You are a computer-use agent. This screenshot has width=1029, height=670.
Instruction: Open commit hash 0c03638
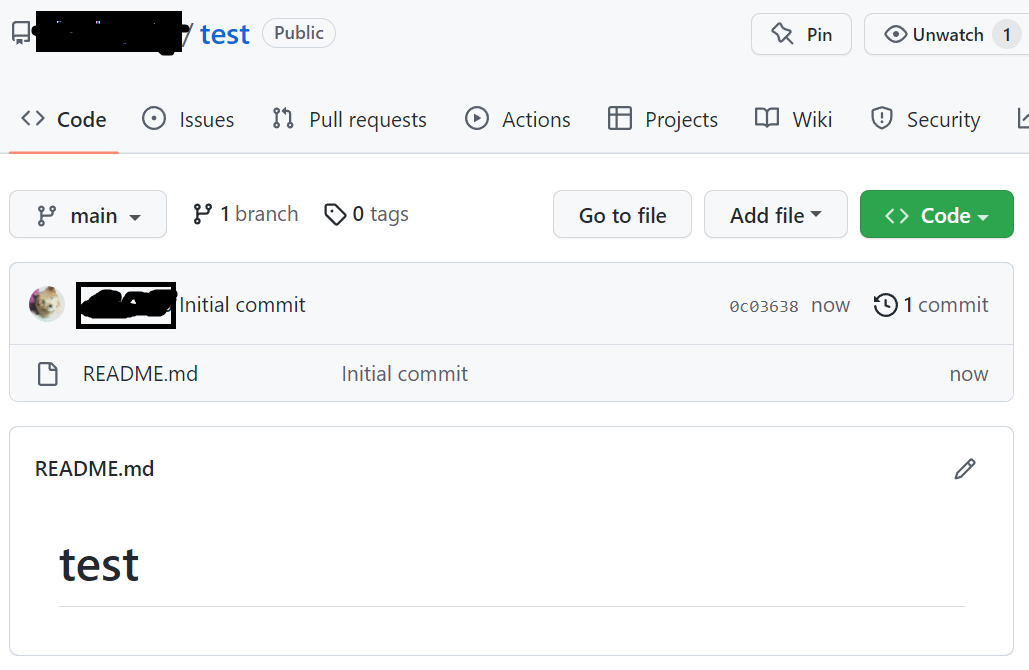coord(764,306)
